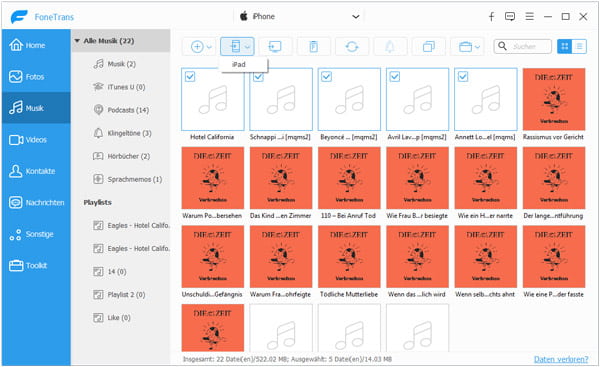Viewport: 600px width, 367px height.
Task: Click Export to device phone icon
Action: (235, 46)
